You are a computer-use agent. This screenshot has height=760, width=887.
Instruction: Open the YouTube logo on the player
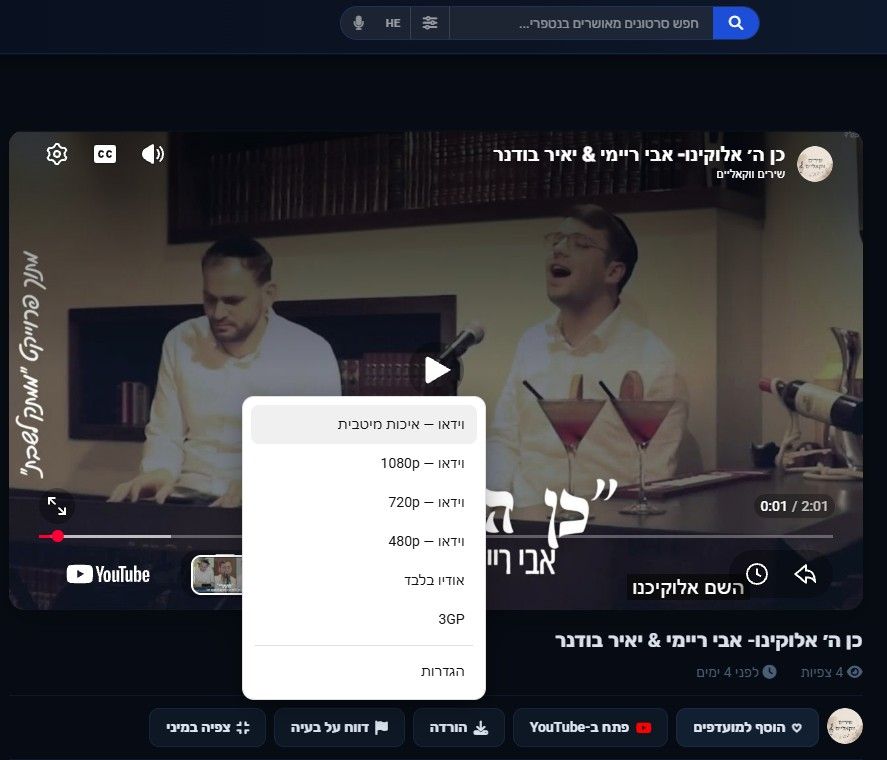point(108,574)
